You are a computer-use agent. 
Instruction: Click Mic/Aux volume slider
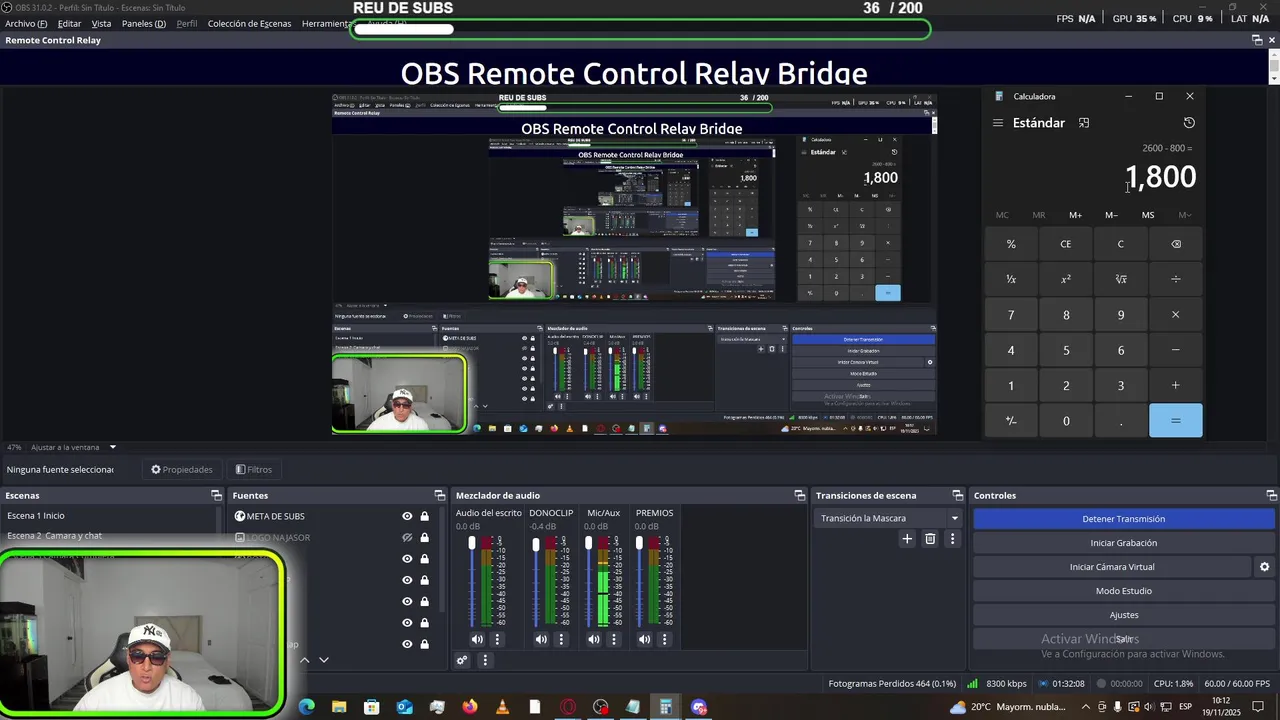tap(588, 581)
